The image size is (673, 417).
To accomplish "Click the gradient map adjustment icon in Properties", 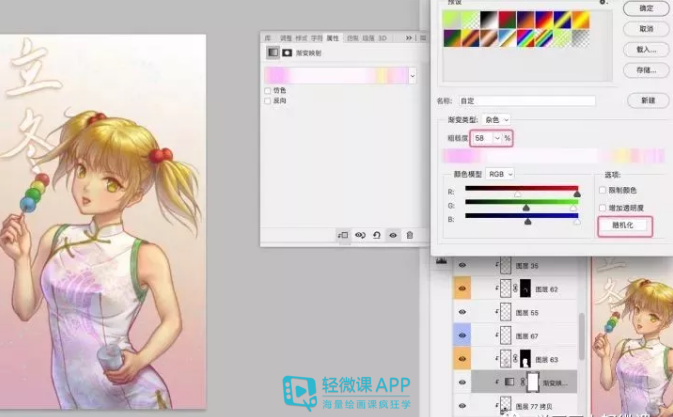I will click(x=273, y=52).
